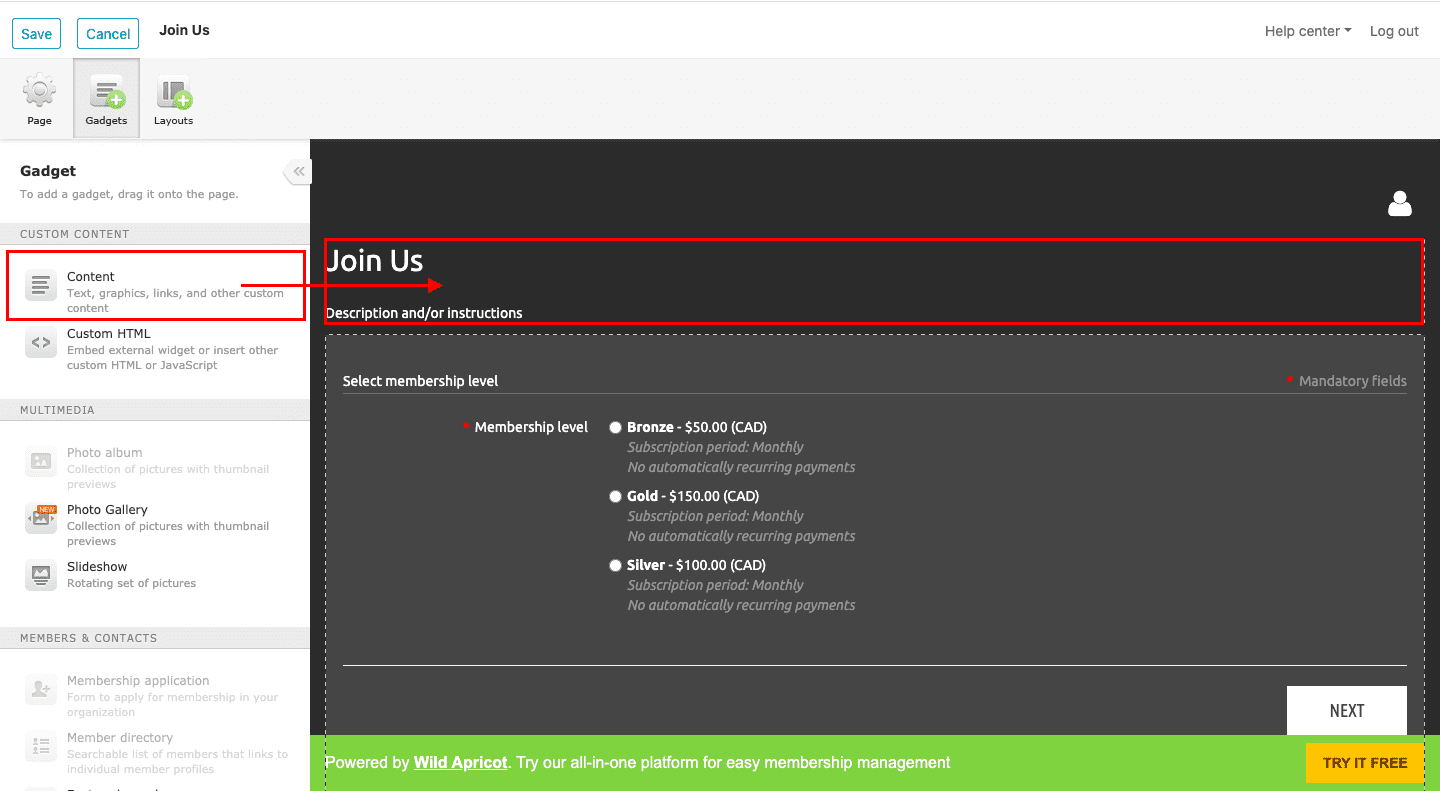This screenshot has width=1440, height=791.
Task: Click the TRY IT FREE banner button
Action: coord(1364,762)
